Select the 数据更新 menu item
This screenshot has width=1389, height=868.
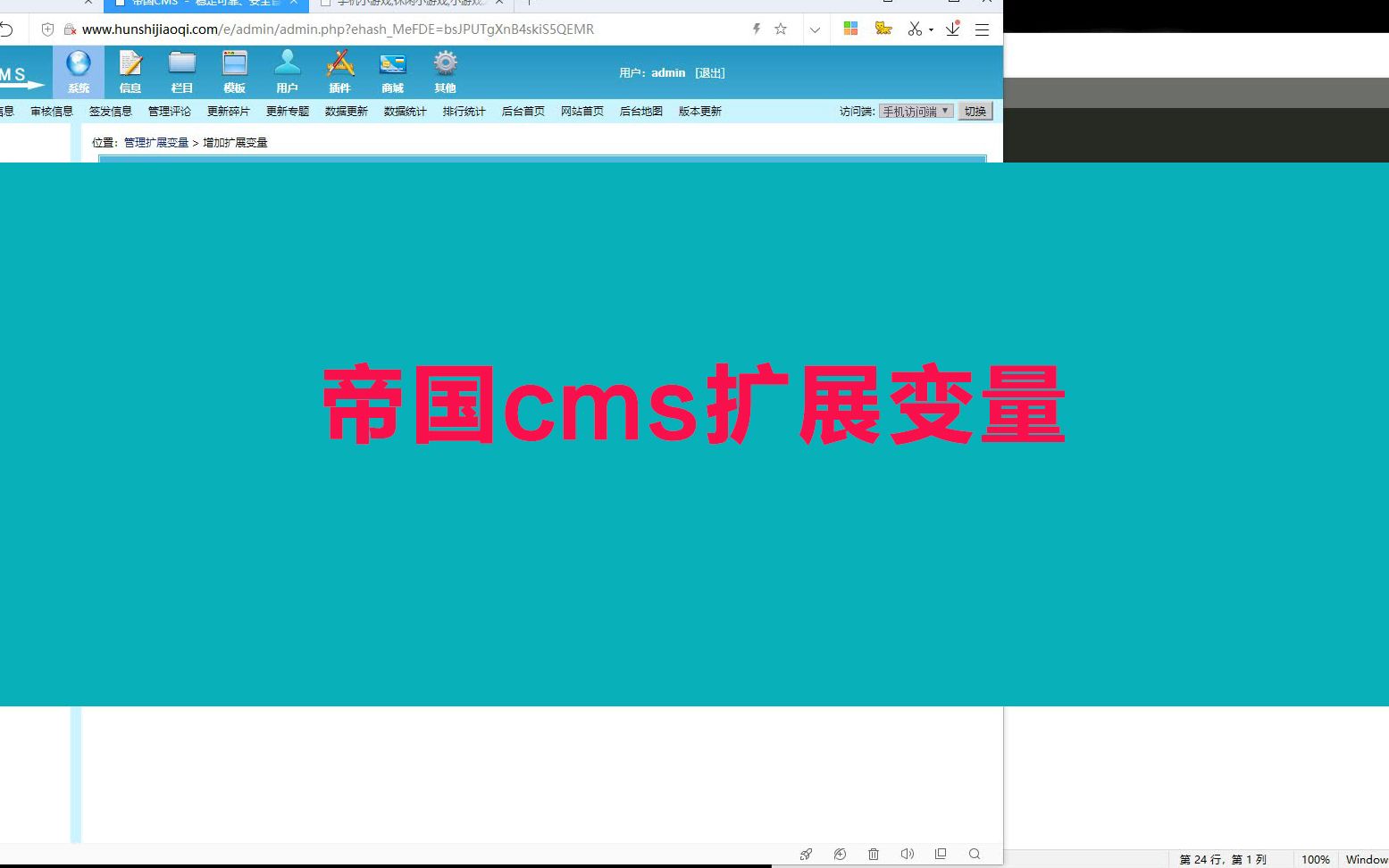tap(346, 111)
